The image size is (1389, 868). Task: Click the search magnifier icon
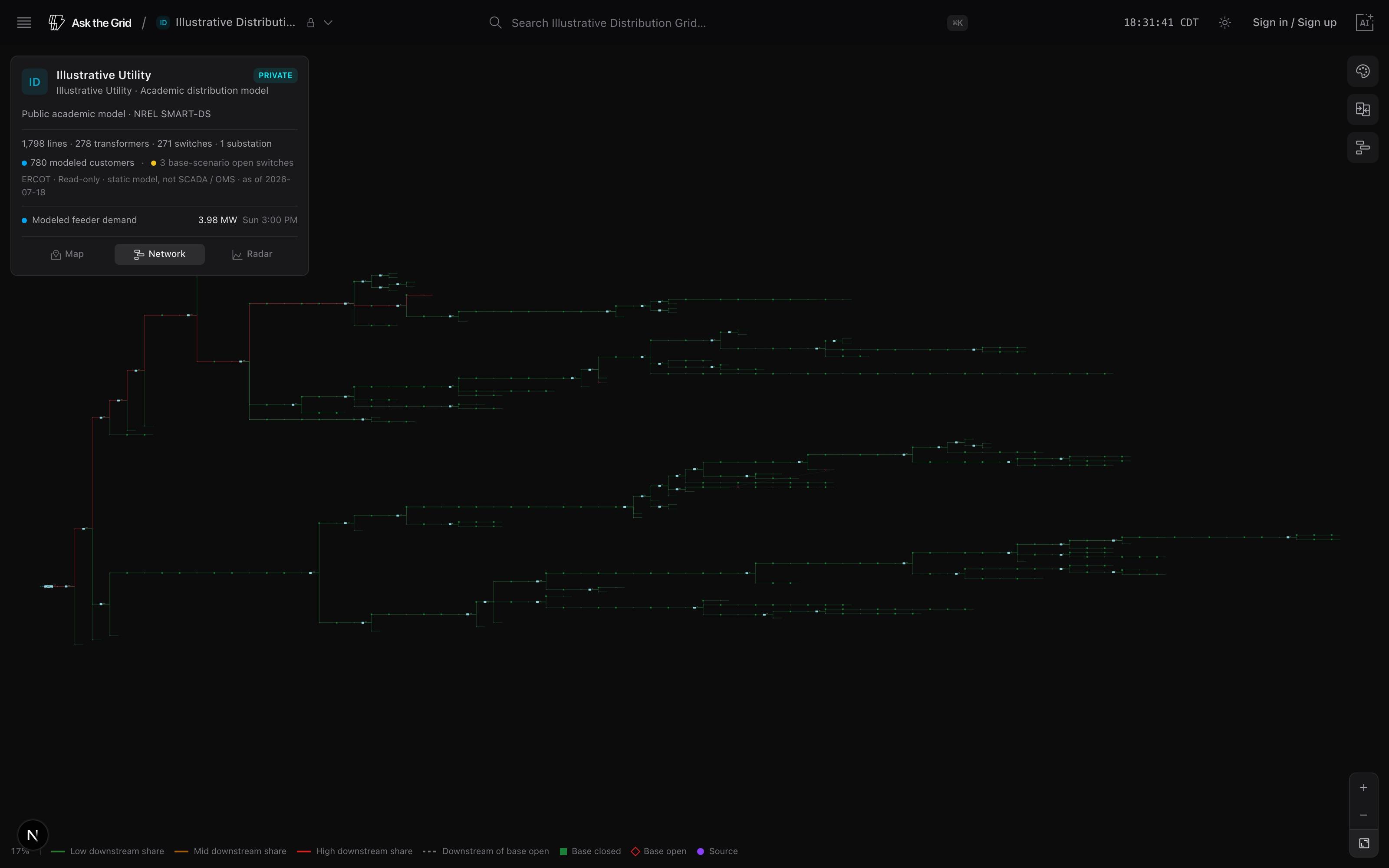point(495,23)
